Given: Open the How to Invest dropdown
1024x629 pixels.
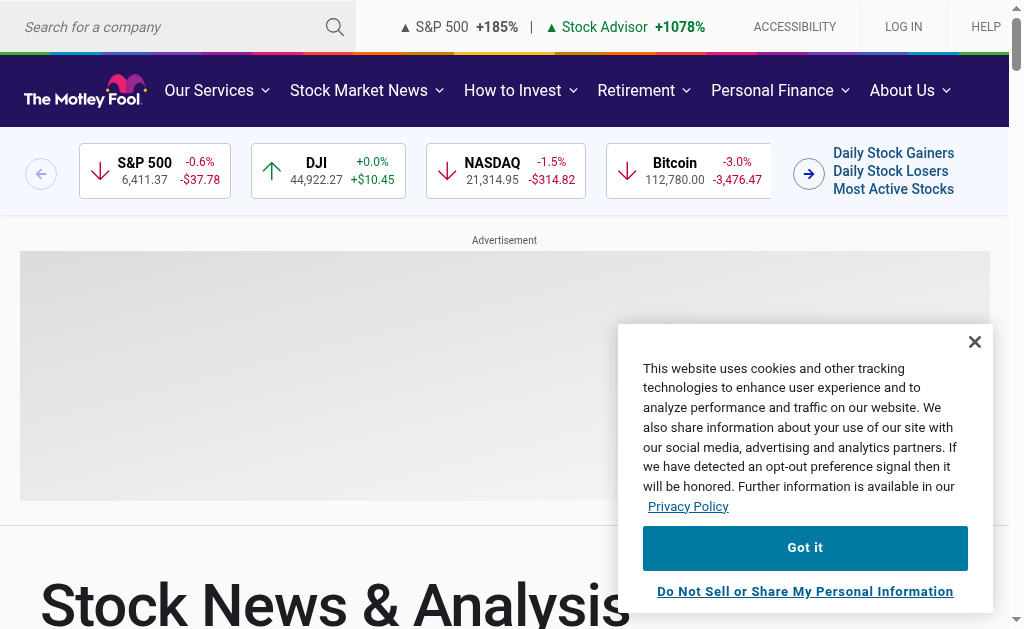Looking at the screenshot, I should (520, 90).
